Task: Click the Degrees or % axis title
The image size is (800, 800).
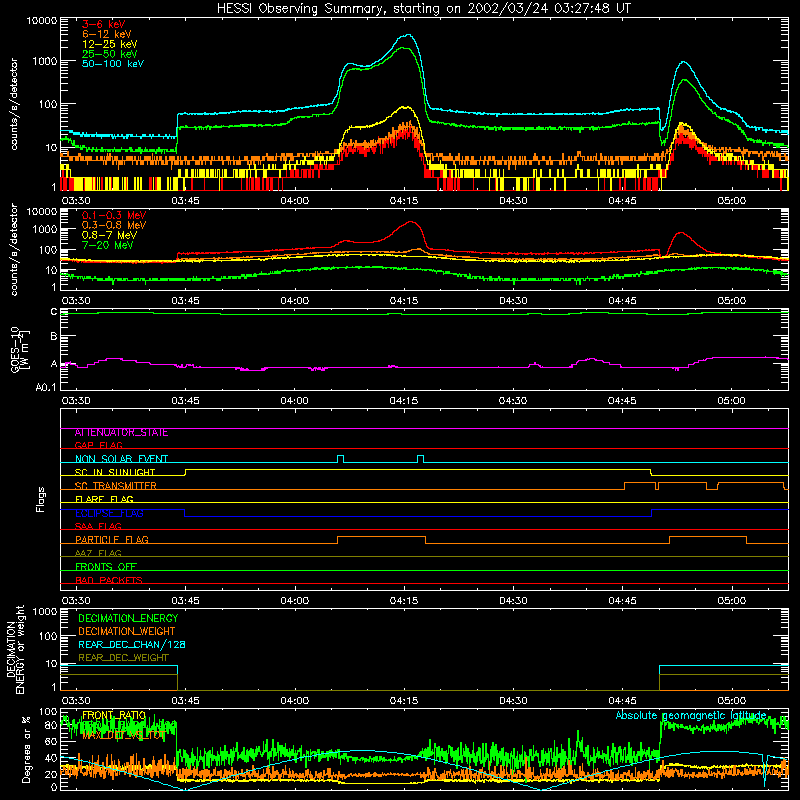Action: coord(26,749)
